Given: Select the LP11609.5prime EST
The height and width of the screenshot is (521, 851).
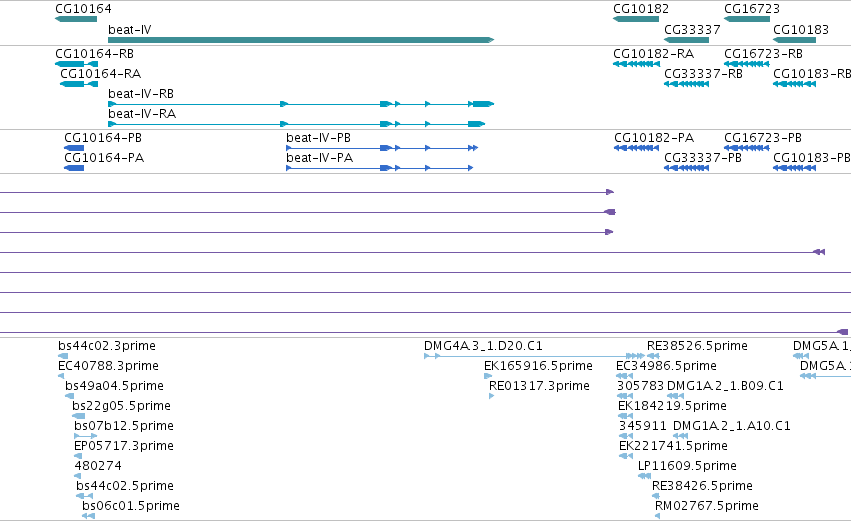Looking at the screenshot, I should coord(644,476).
